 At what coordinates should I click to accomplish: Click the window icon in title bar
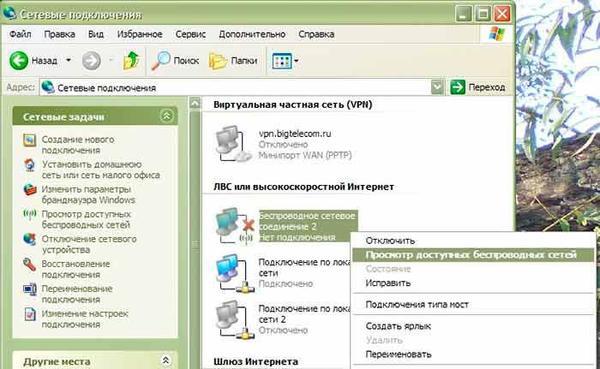point(9,12)
